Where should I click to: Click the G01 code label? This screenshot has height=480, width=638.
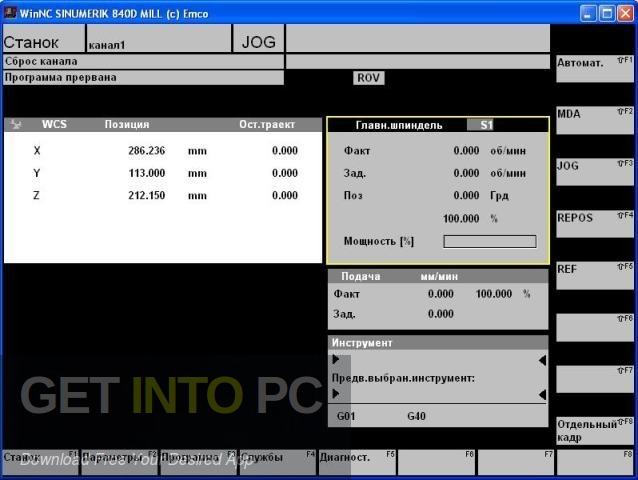point(346,416)
